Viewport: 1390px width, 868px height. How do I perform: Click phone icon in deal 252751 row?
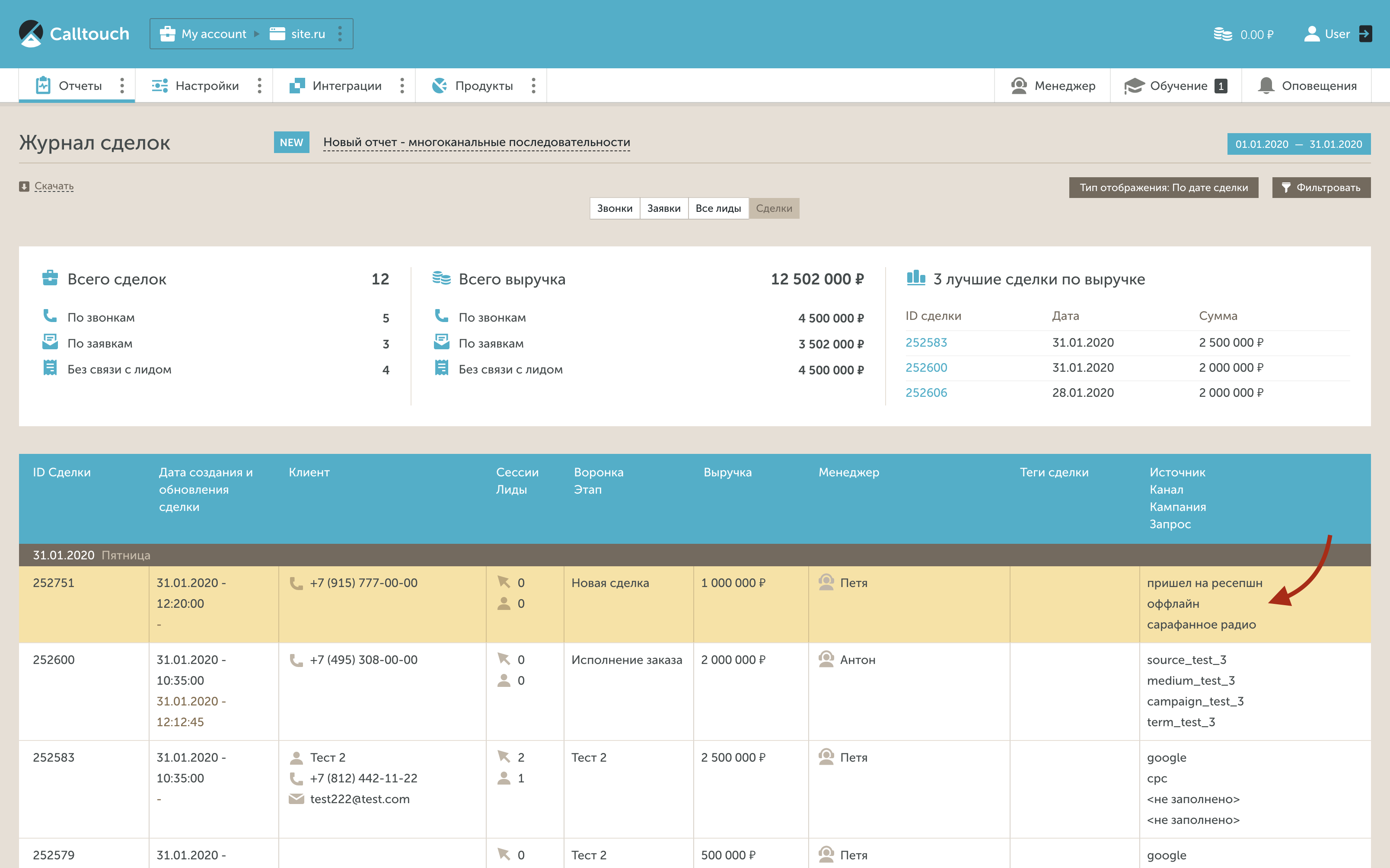[x=296, y=583]
